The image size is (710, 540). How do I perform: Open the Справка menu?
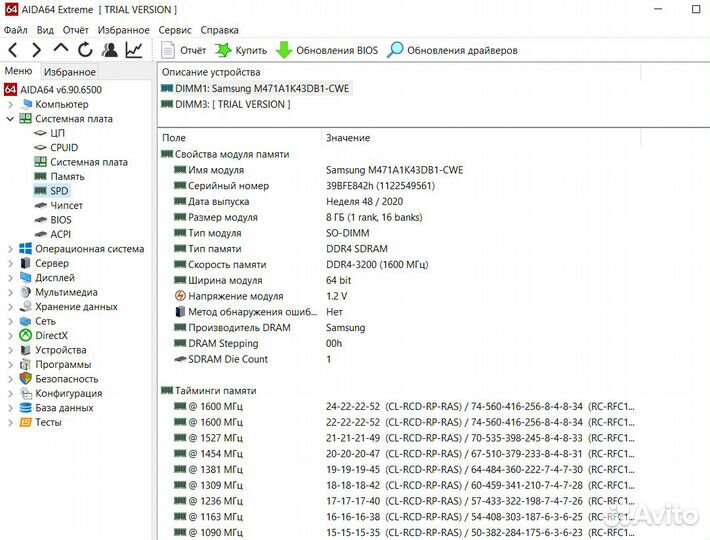tap(219, 30)
